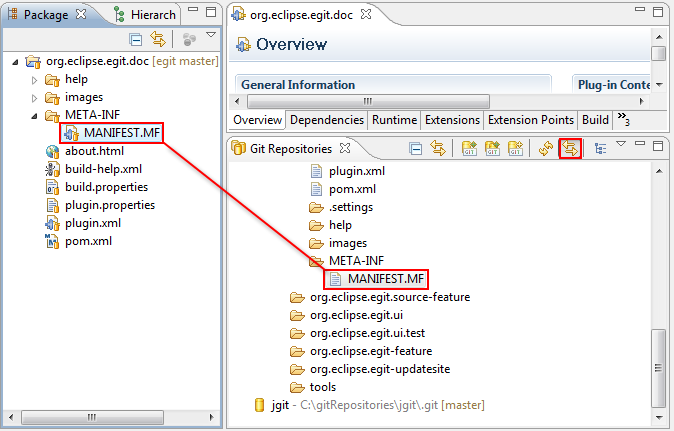Viewport: 674px width, 431px height.
Task: Select org.eclipse.egit.ui.test folder
Action: pyautogui.click(x=368, y=333)
